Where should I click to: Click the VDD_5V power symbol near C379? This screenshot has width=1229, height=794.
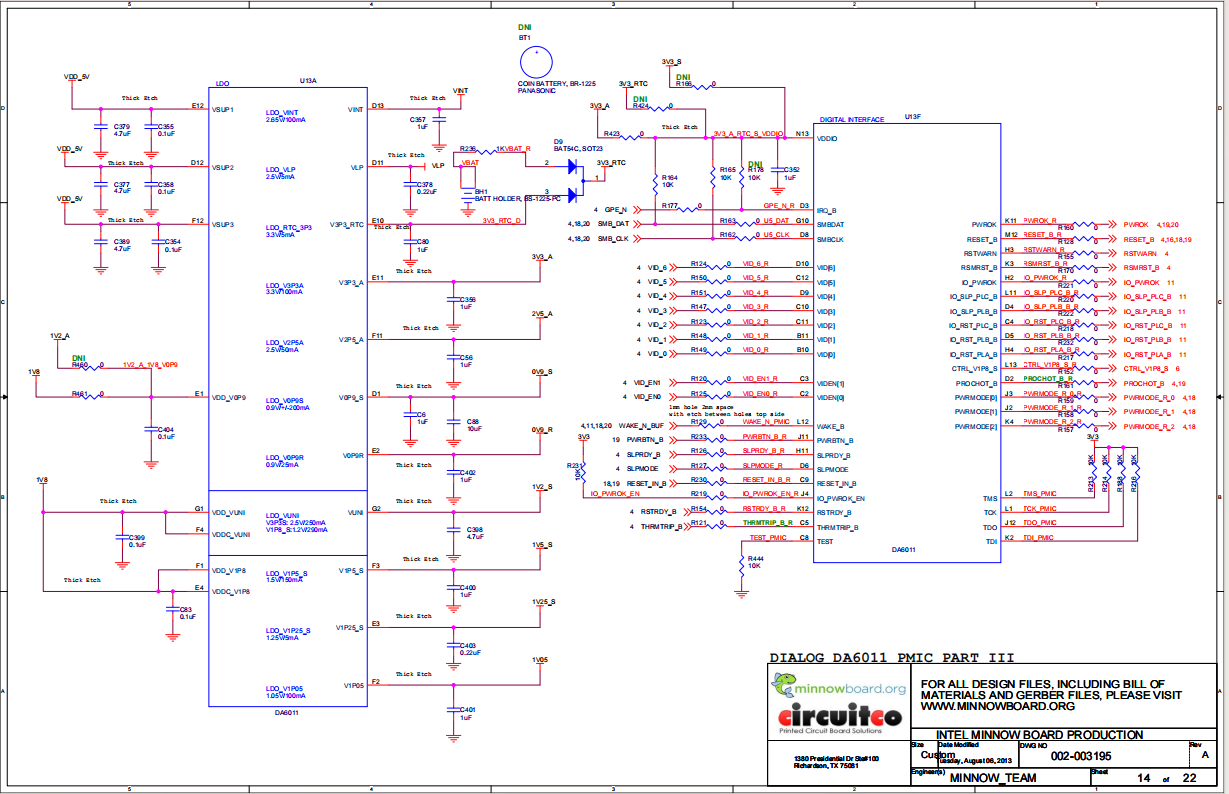76,78
